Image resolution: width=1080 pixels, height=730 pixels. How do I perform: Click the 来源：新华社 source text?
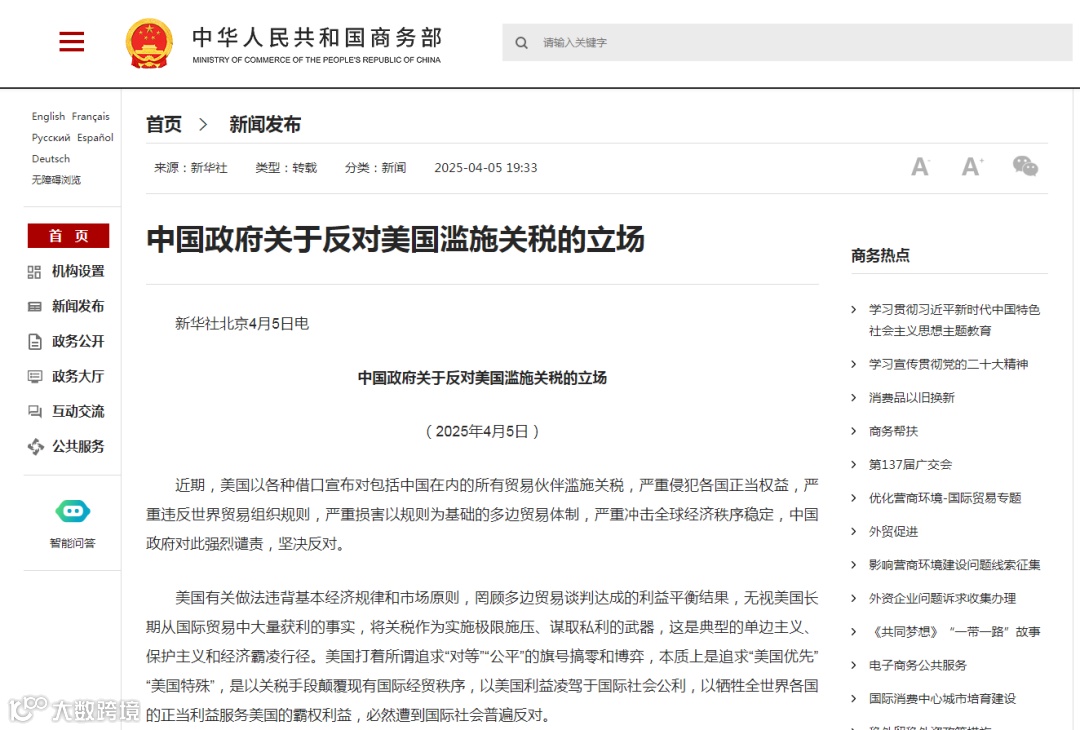point(191,168)
